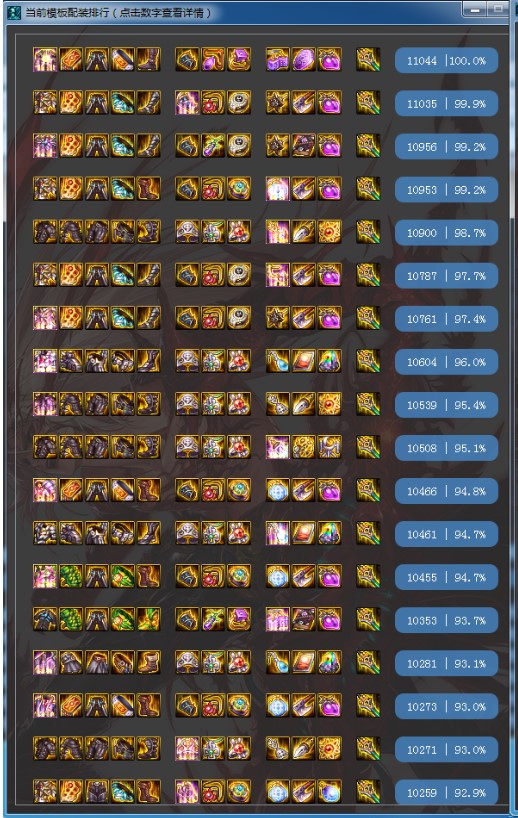
Task: Select the glowing orb in the 10259 row
Action: tap(330, 791)
